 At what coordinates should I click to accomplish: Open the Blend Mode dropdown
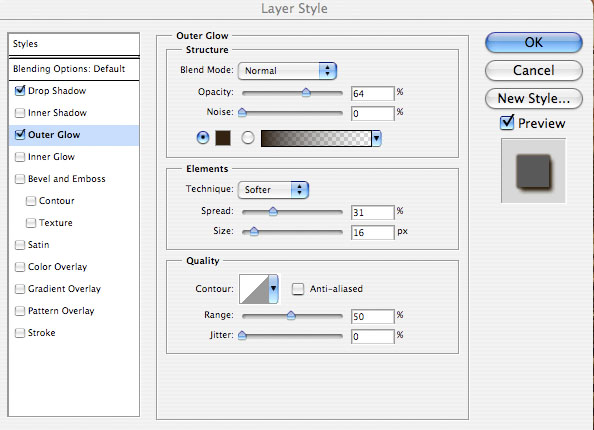[x=287, y=71]
